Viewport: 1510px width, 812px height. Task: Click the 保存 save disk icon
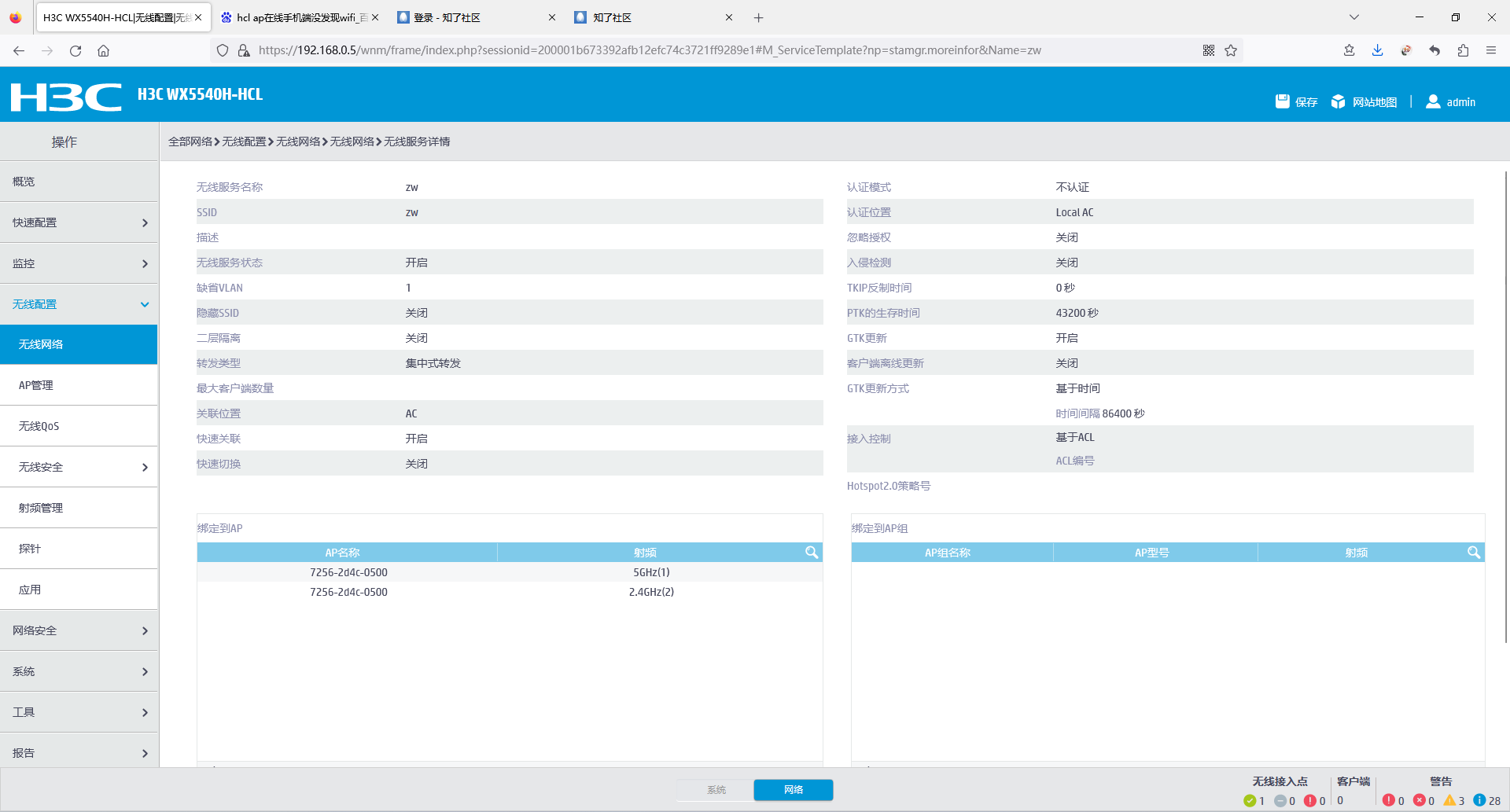coord(1283,101)
